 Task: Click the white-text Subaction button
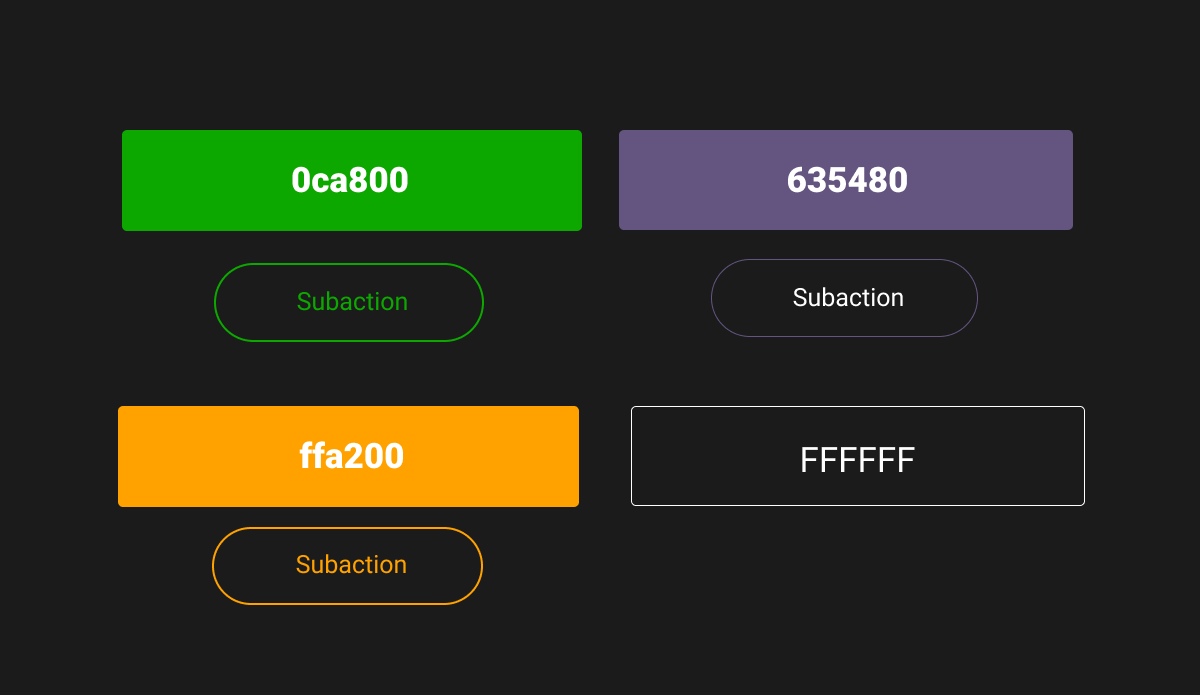844,298
